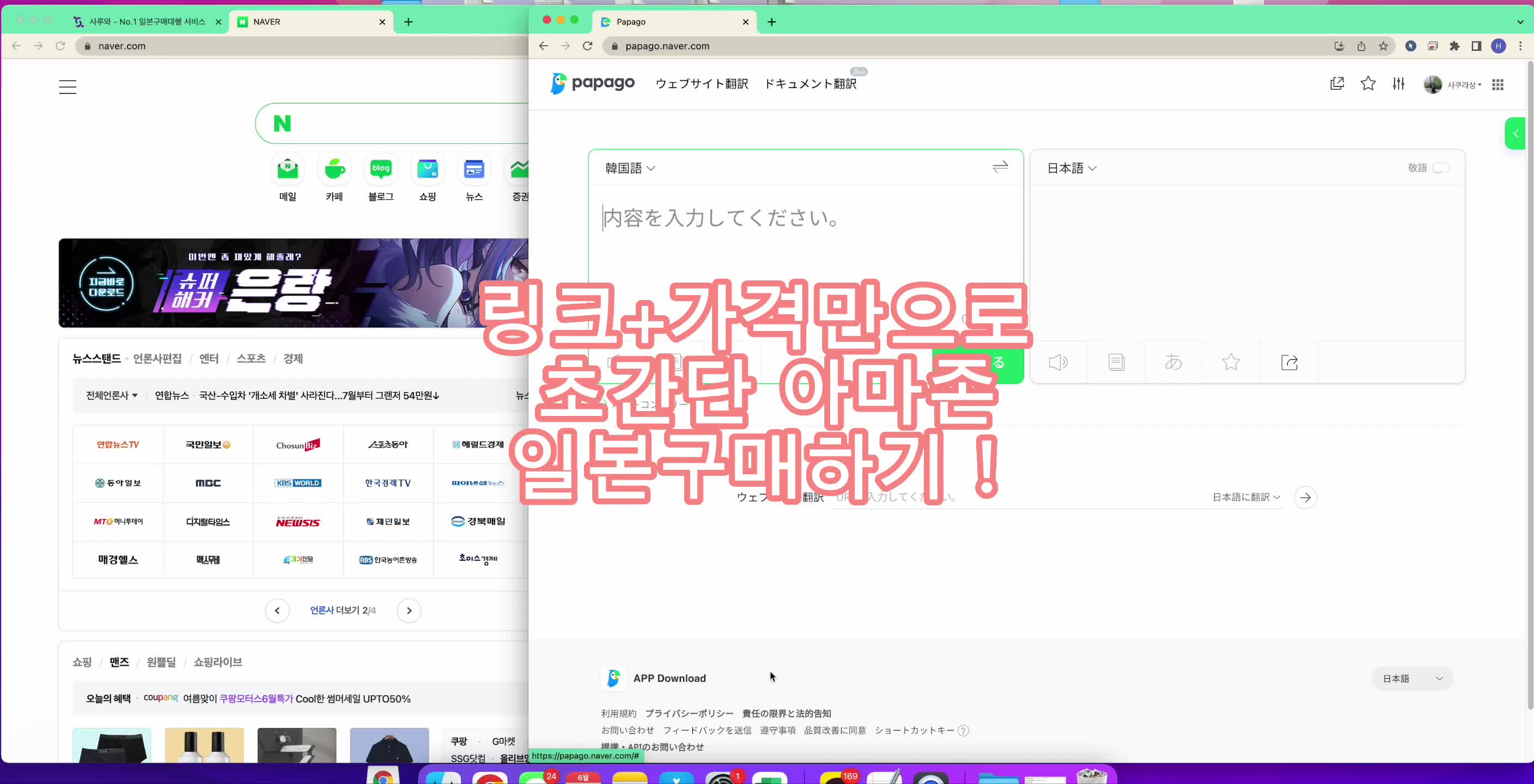Open フィードバックを送信 footer link
The image size is (1534, 784).
pos(707,730)
